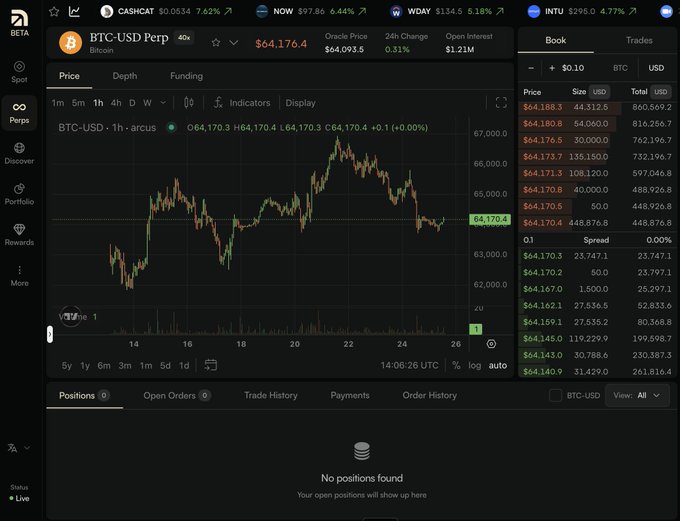Open the Payments tab
The image size is (680, 521).
350,395
